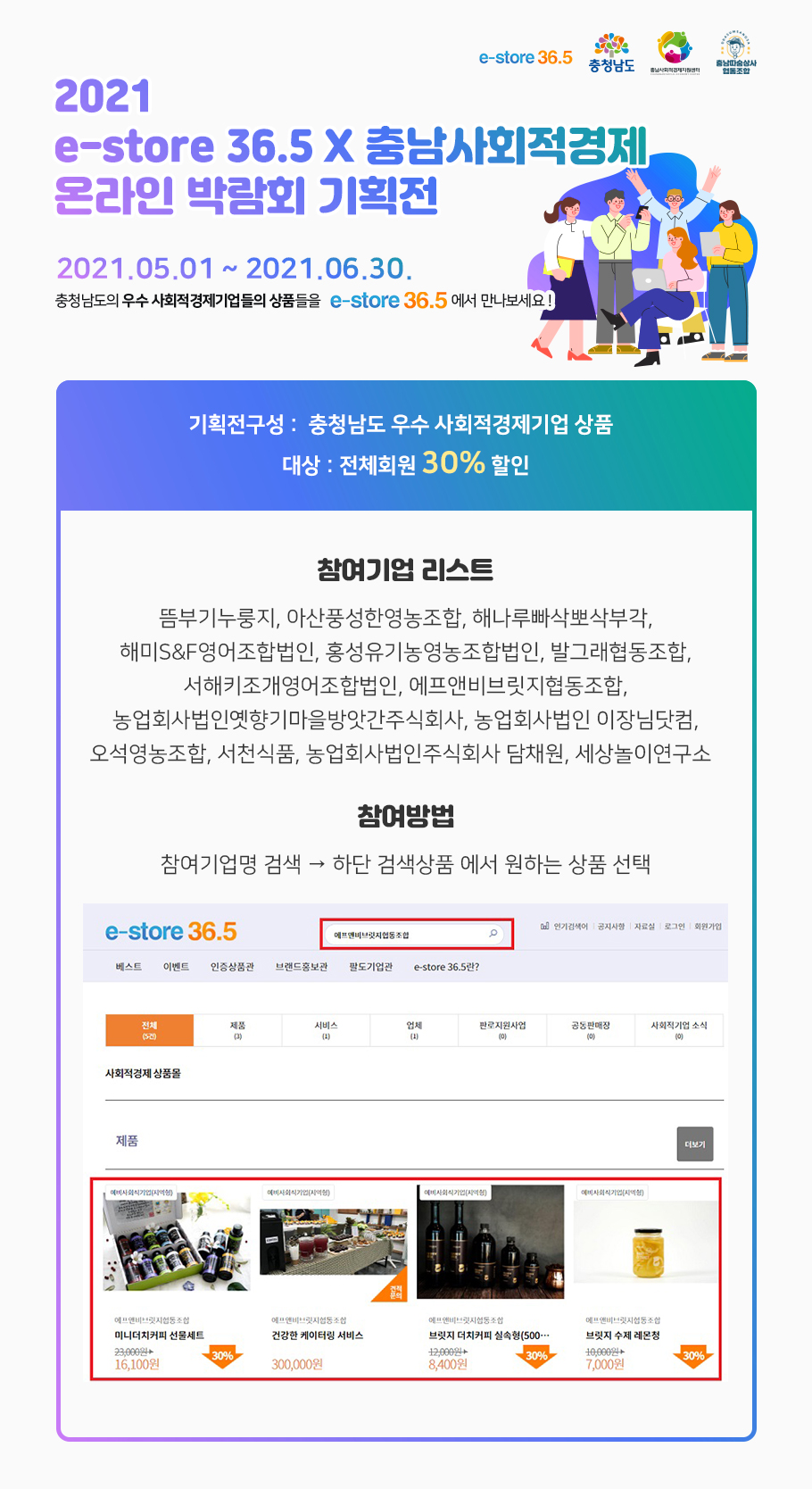Viewport: 812px width, 1489px height.
Task: Click the 30% badge on 미니더치커피 선물세트
Action: point(222,1356)
